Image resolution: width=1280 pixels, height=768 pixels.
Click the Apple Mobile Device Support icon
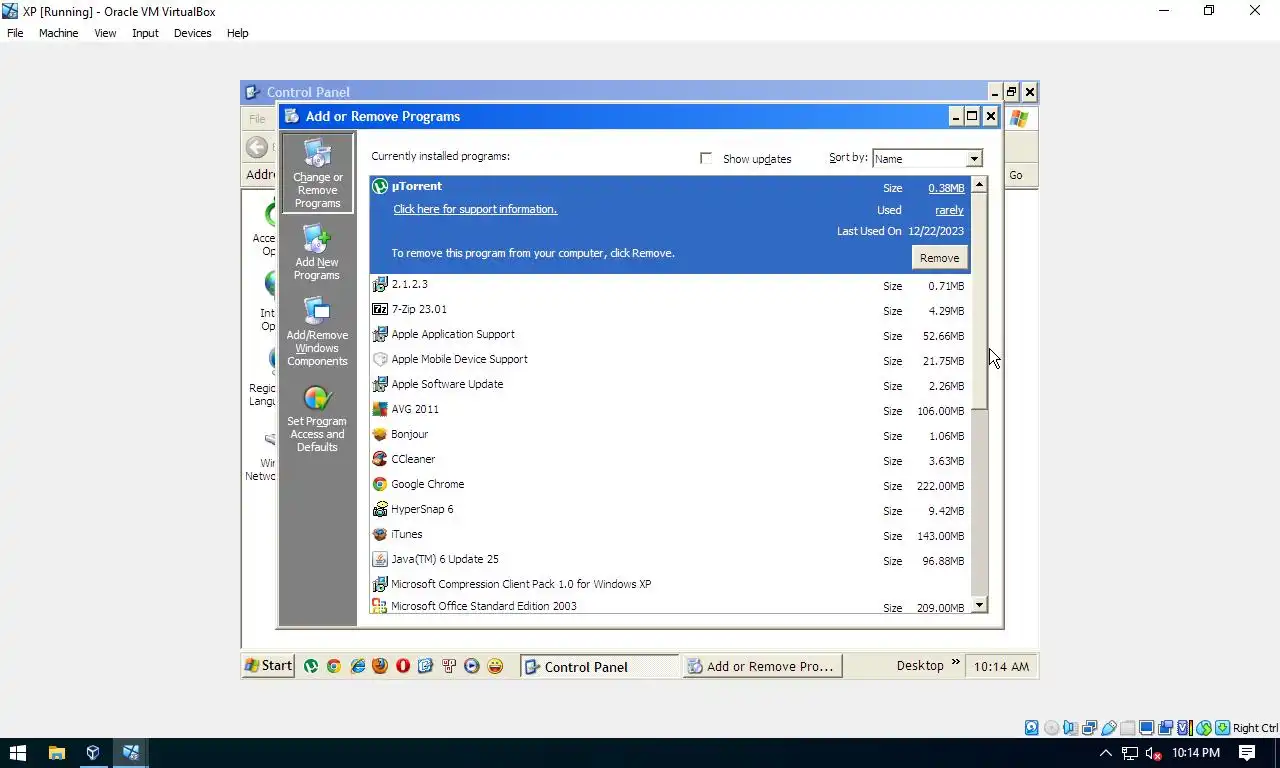[x=380, y=359]
